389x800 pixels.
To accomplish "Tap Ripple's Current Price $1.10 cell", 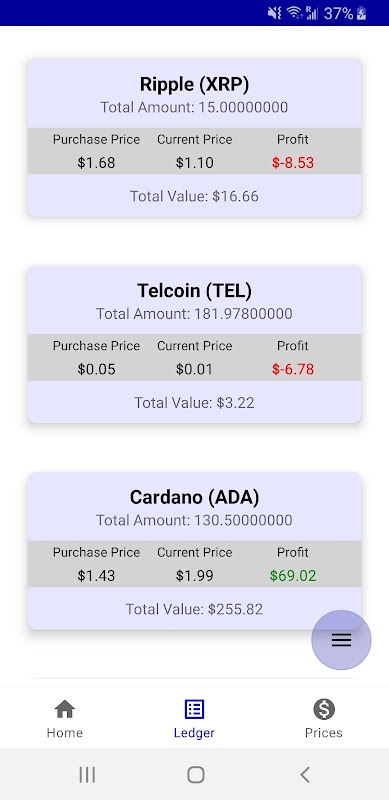I will point(194,163).
